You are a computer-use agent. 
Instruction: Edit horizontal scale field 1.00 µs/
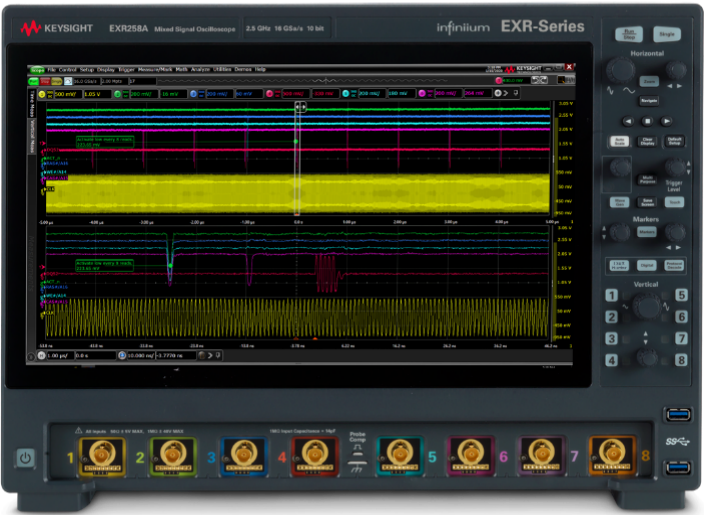pos(60,355)
